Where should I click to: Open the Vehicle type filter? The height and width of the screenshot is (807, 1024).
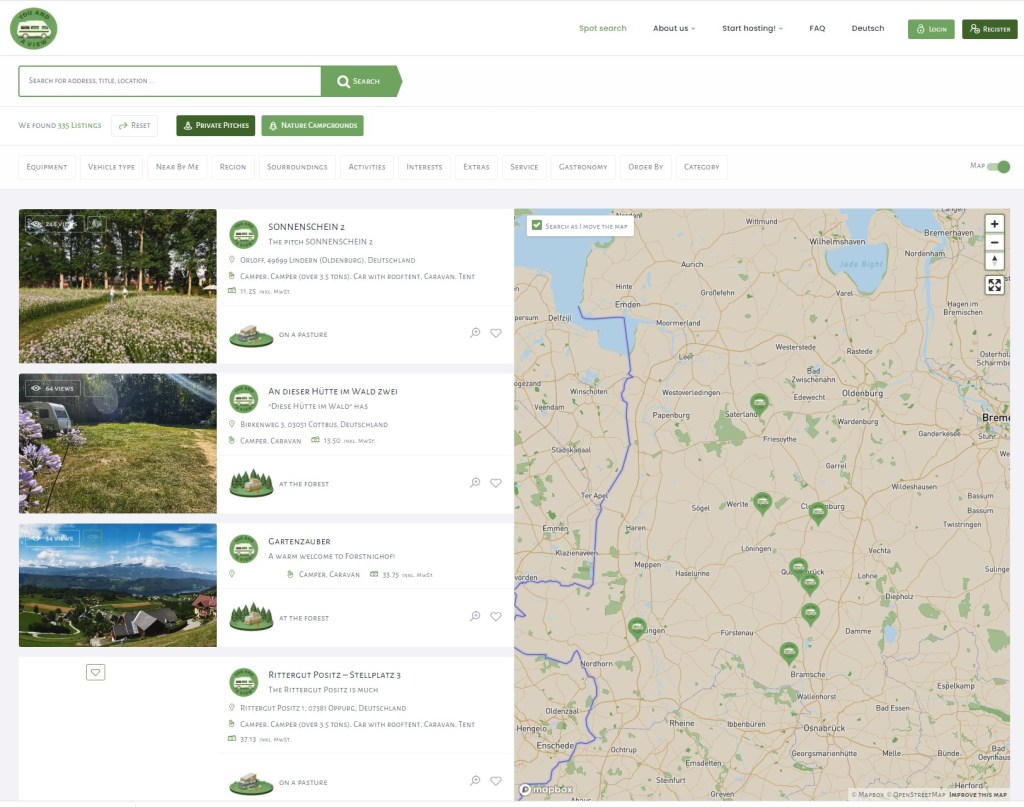111,167
